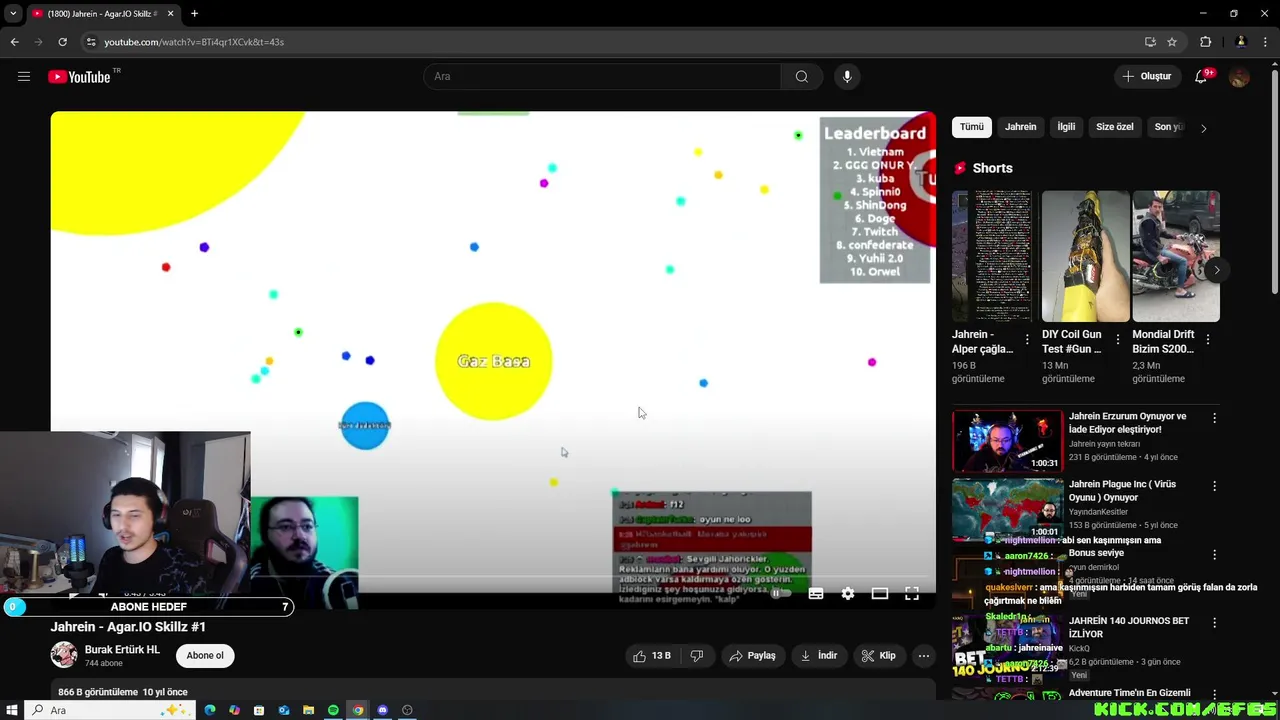Open the Chrome profile avatar
The width and height of the screenshot is (1280, 720).
pos(1241,42)
